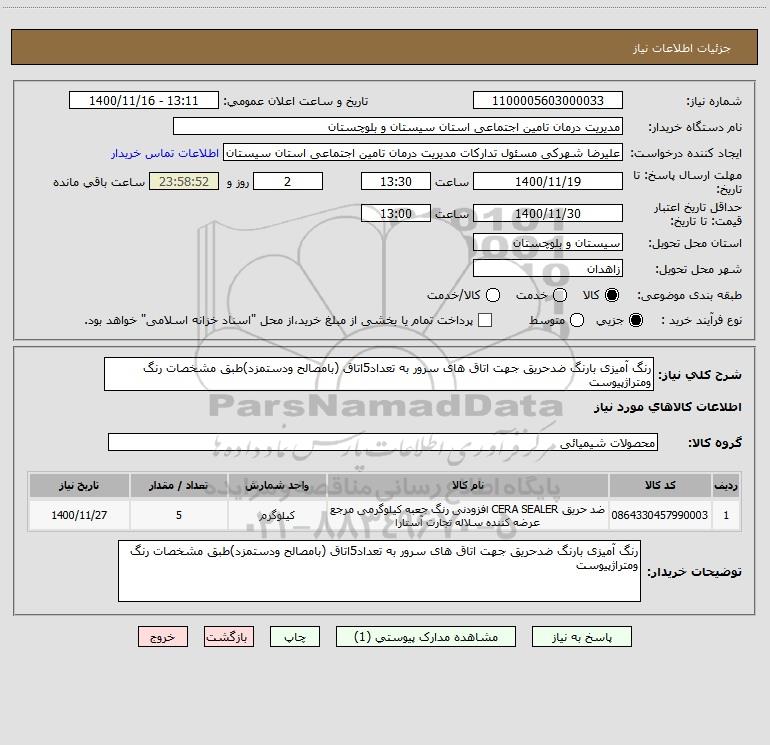
Task: Click مشاهده مدارک پیوستی (1) button
Action: (426, 637)
